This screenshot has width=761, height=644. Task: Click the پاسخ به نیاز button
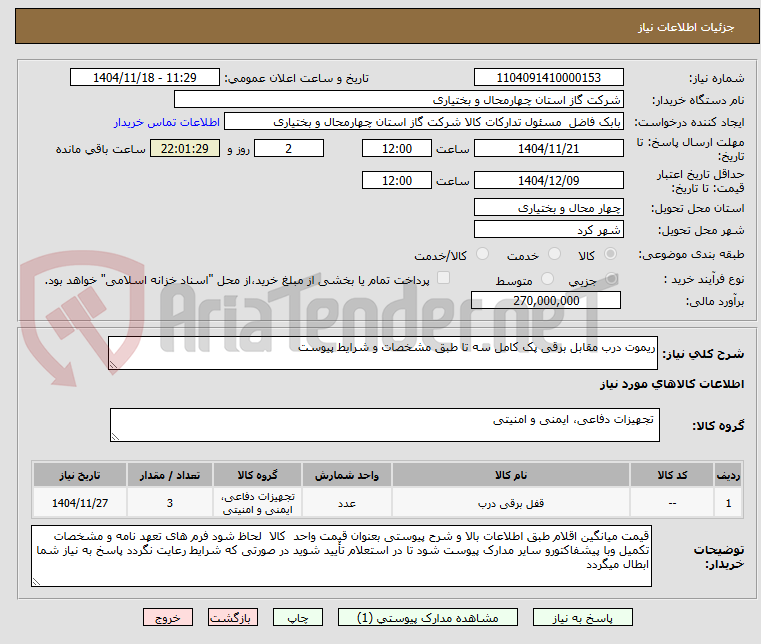pyautogui.click(x=582, y=617)
